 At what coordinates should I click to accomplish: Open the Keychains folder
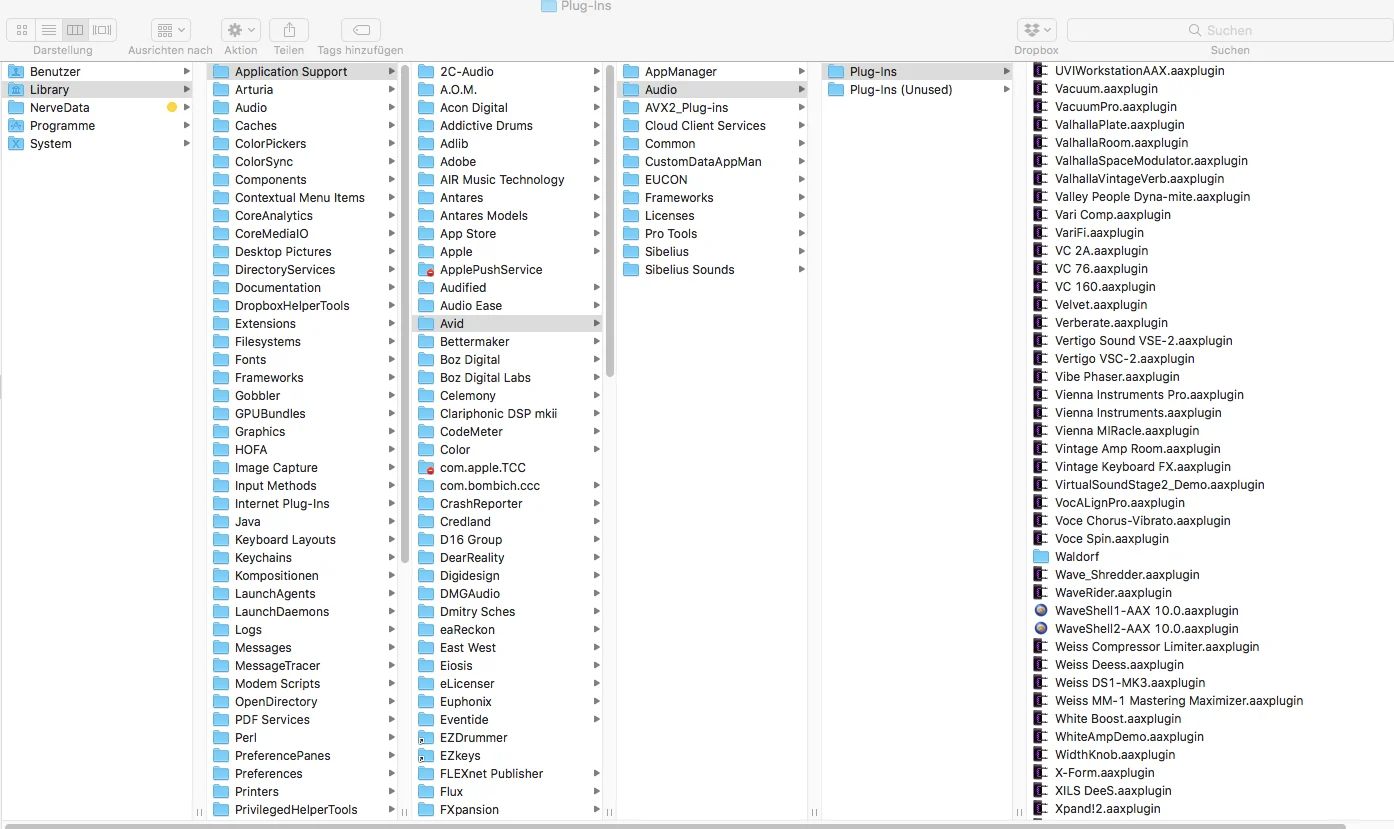[x=303, y=557]
